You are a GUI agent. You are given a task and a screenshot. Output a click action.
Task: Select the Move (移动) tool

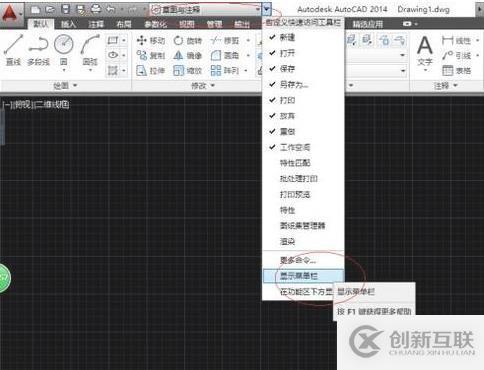pos(151,41)
